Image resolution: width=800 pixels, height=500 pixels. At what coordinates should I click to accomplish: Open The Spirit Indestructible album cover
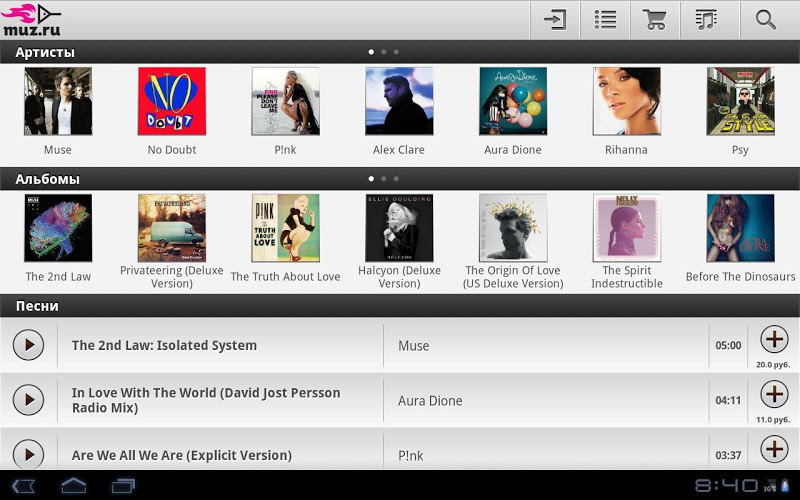point(627,228)
